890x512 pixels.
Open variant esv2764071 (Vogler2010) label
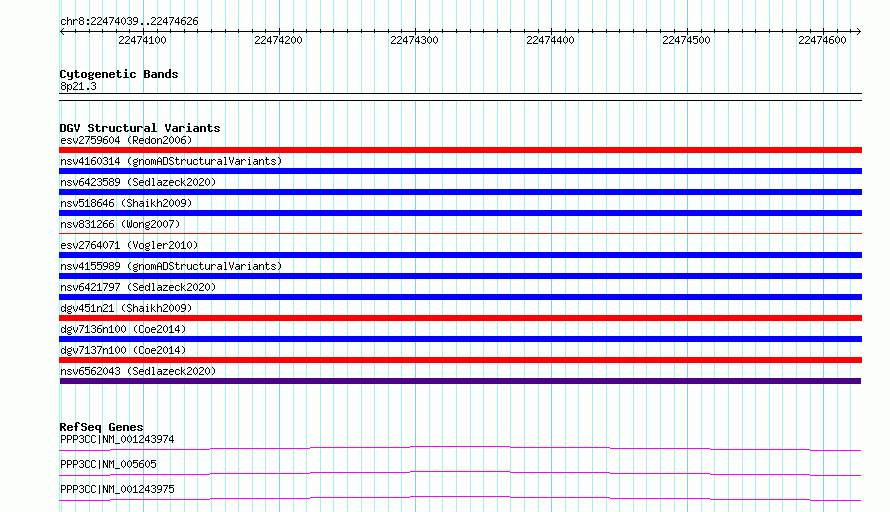(129, 245)
